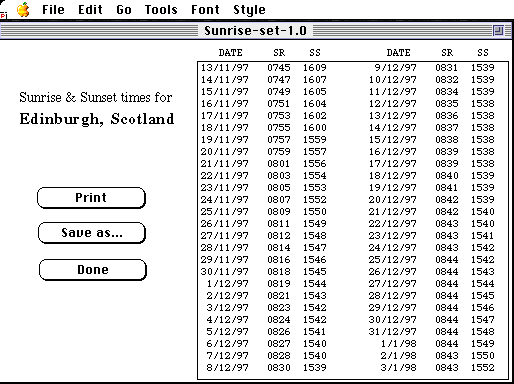Click sunrise time 0801
Image resolution: width=514 pixels, height=384 pixels.
click(x=279, y=164)
